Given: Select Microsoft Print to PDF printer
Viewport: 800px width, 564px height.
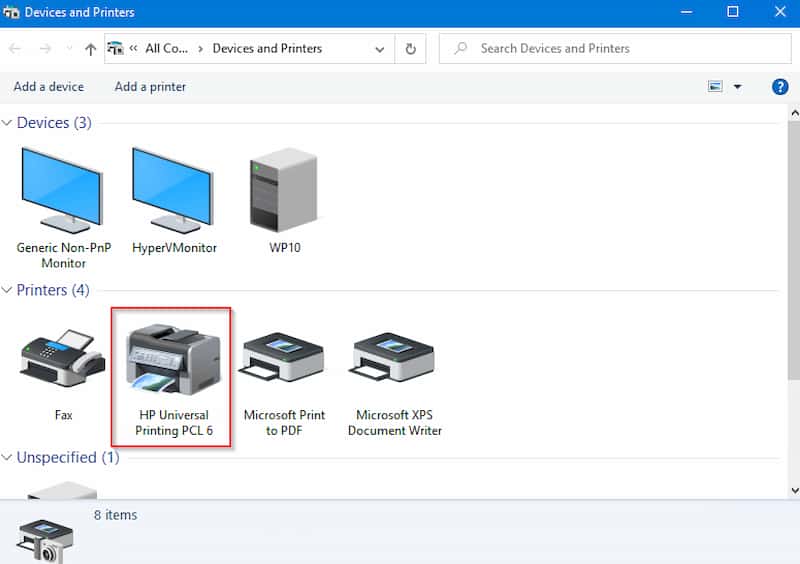Looking at the screenshot, I should click(284, 361).
